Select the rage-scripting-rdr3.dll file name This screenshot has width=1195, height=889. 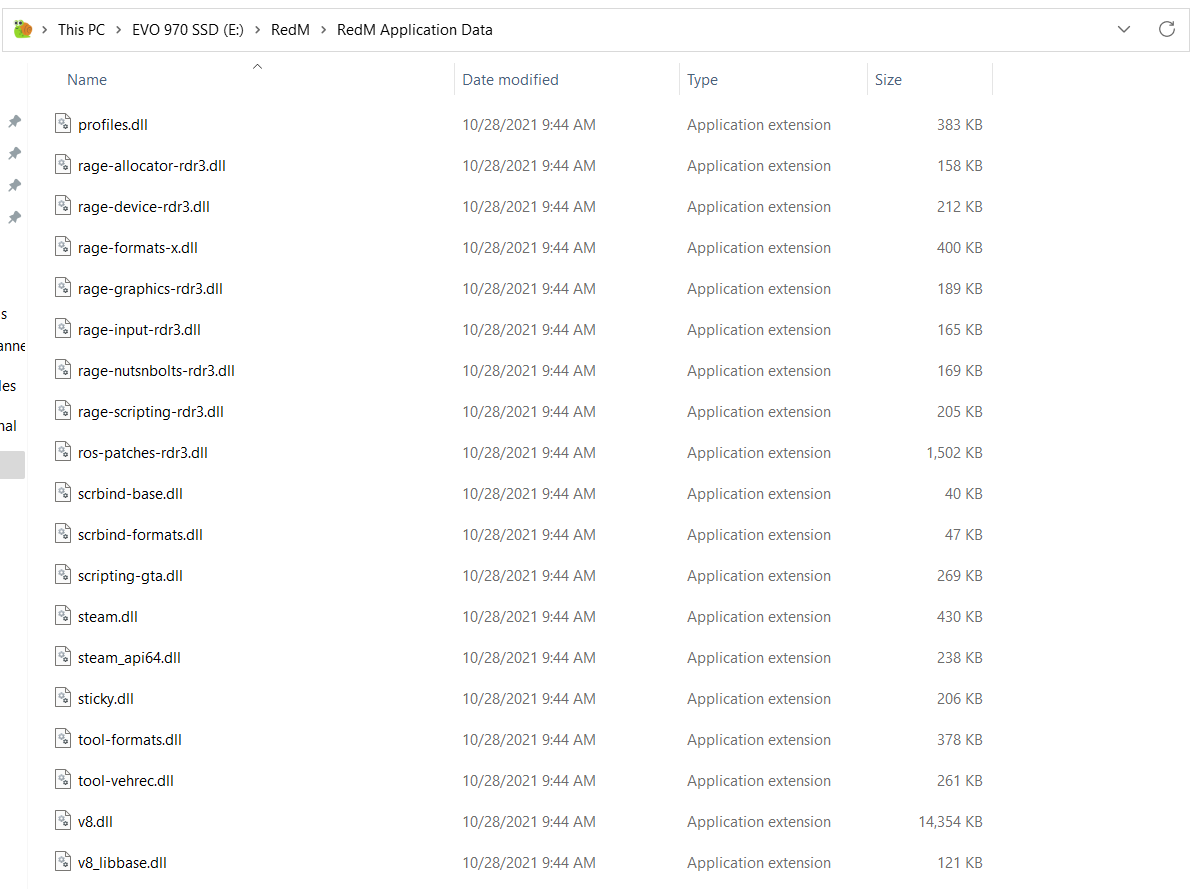pos(150,412)
